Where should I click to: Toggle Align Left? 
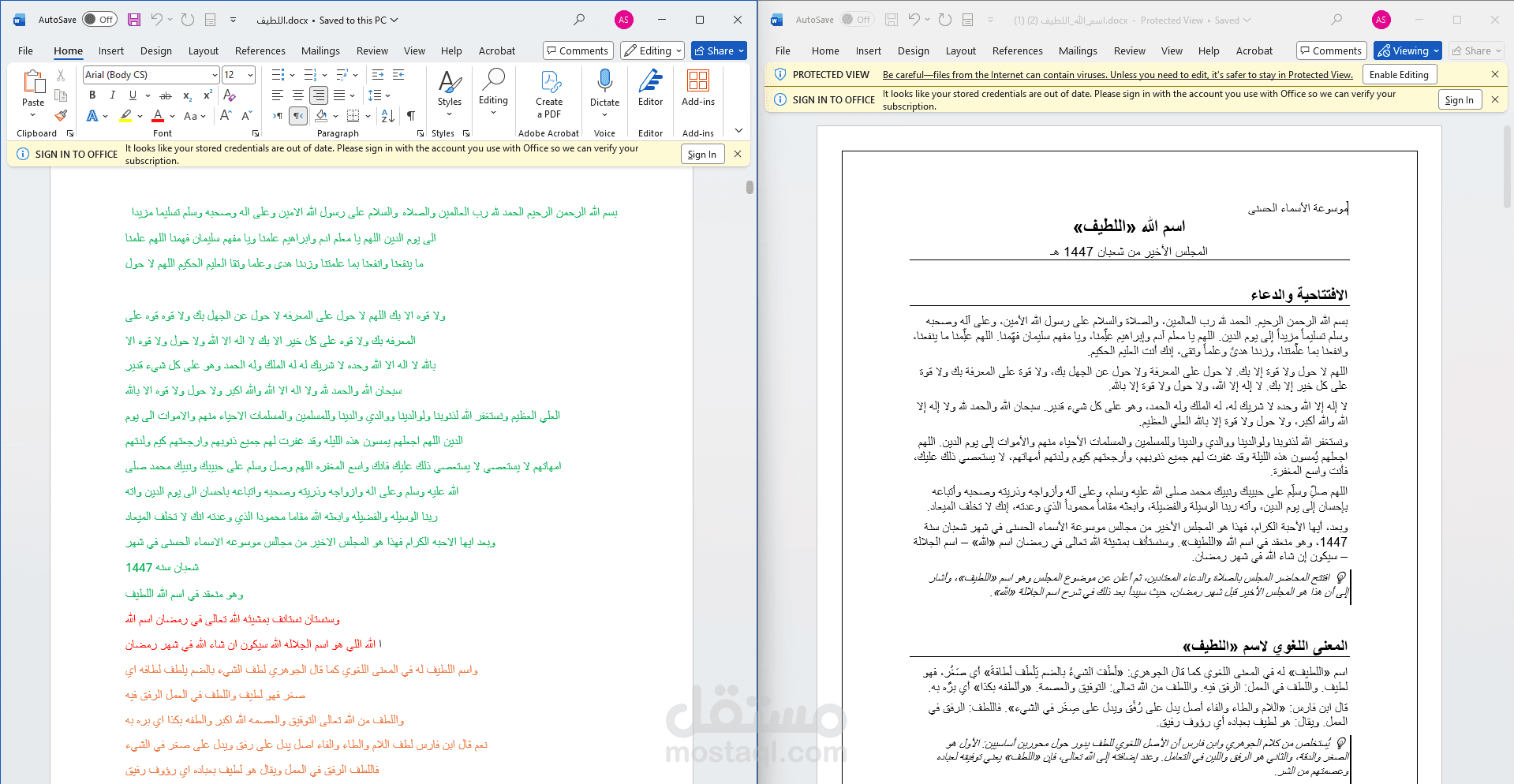(x=278, y=95)
